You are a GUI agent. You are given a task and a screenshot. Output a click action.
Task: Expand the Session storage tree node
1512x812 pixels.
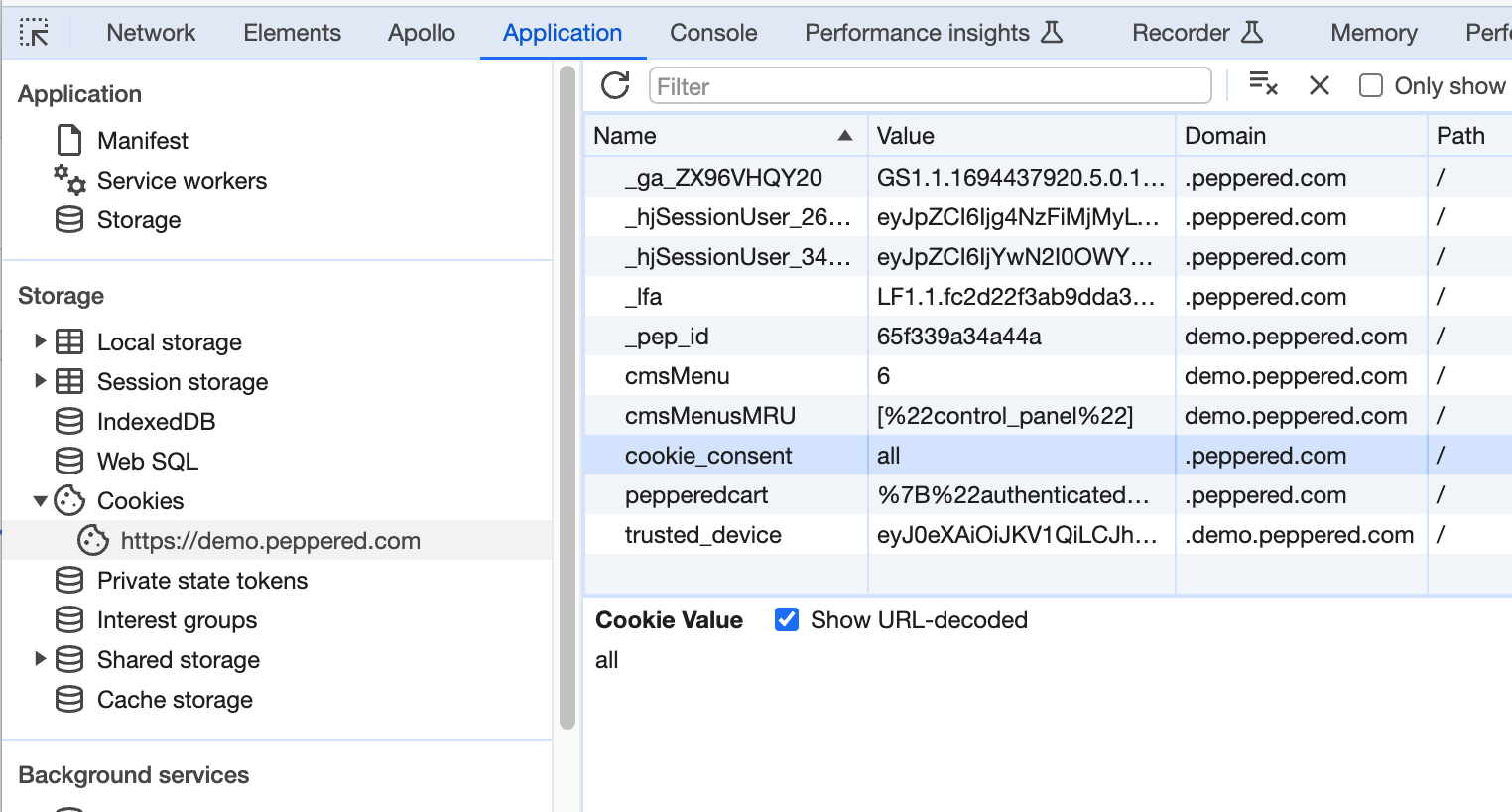40,381
